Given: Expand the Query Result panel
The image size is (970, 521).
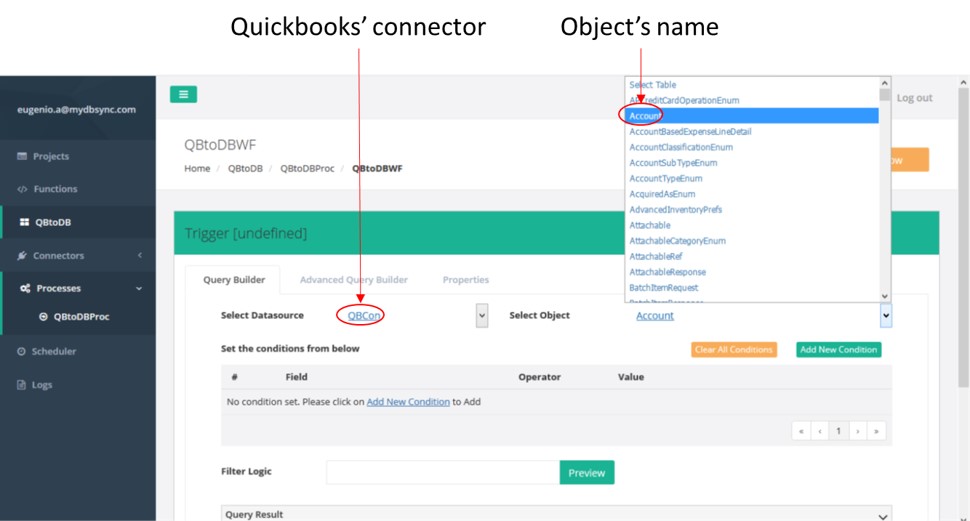Looking at the screenshot, I should point(882,516).
